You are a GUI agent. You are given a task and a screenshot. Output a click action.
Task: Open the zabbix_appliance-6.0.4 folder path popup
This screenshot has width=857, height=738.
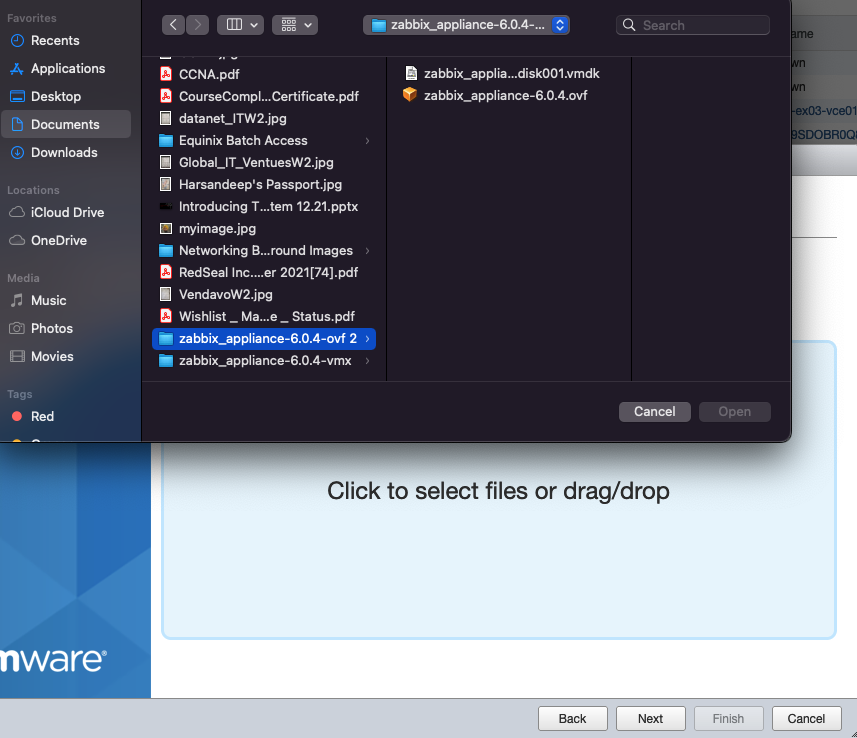pos(466,25)
